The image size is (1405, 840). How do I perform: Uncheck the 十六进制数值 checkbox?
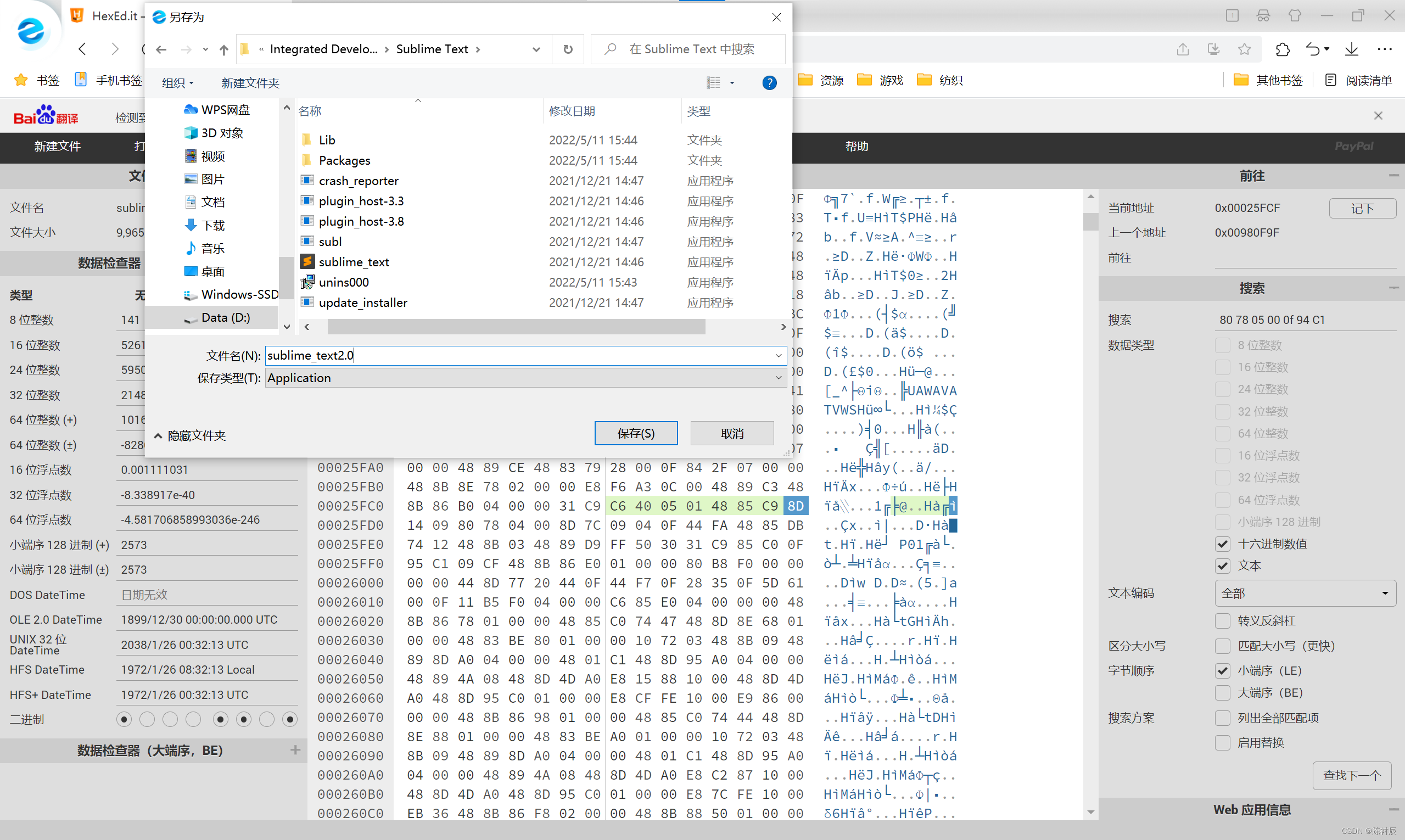click(x=1223, y=544)
